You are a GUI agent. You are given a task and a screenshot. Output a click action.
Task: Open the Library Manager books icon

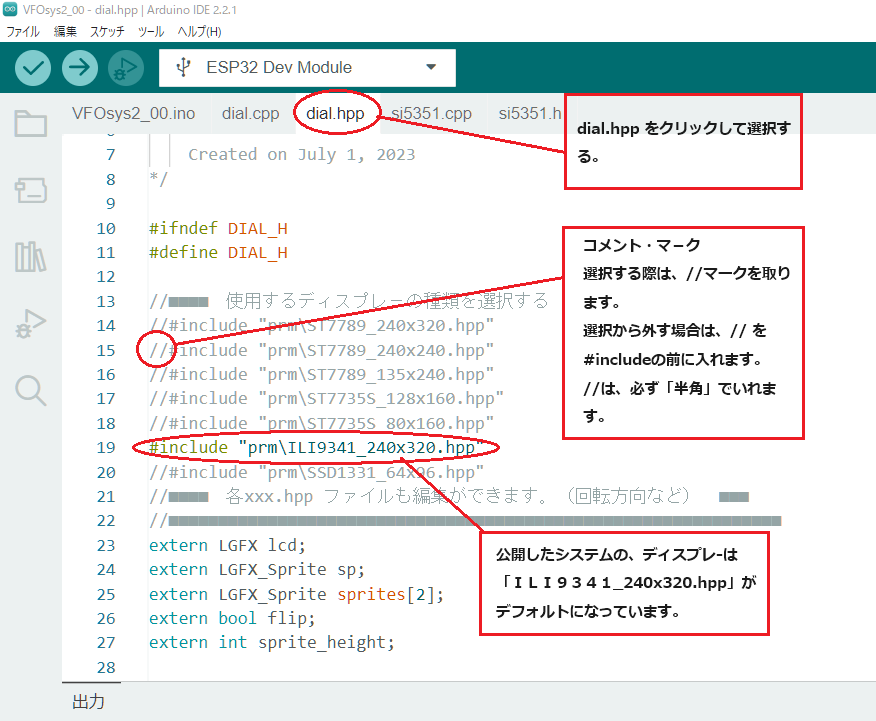[31, 257]
